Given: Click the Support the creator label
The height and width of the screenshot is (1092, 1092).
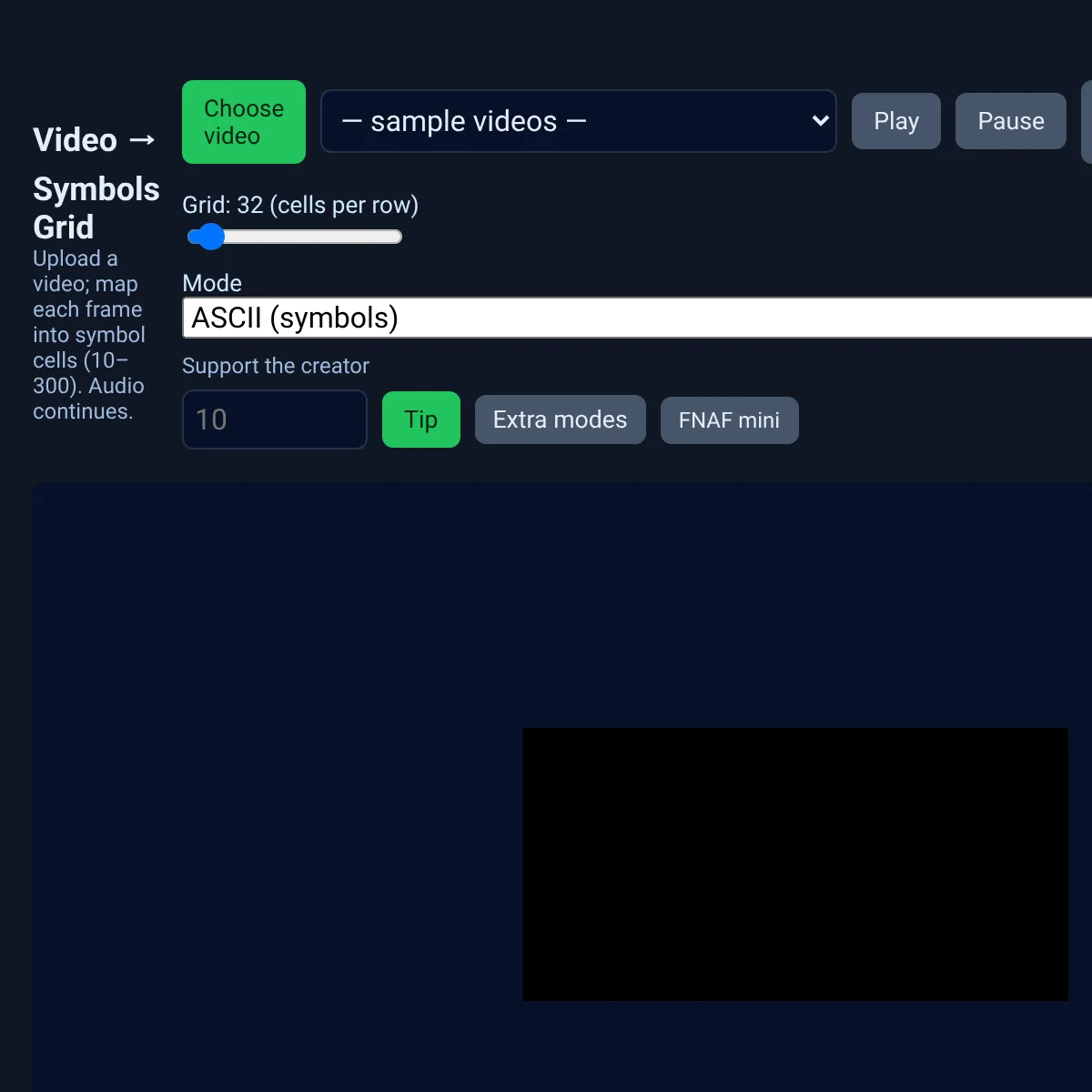Looking at the screenshot, I should click(x=276, y=366).
